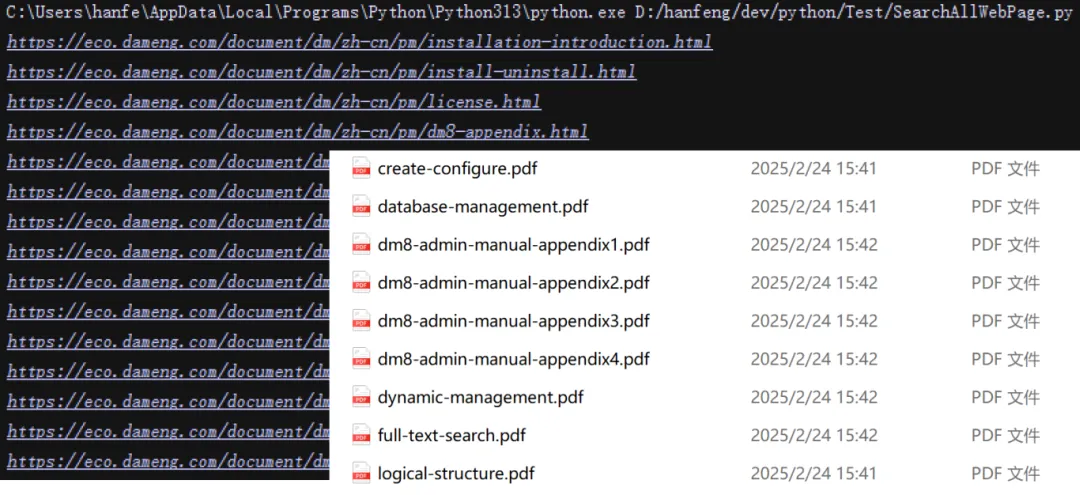Click the file name dm8-admin-manual-appendix1.pdf
Image resolution: width=1080 pixels, height=495 pixels.
click(514, 244)
